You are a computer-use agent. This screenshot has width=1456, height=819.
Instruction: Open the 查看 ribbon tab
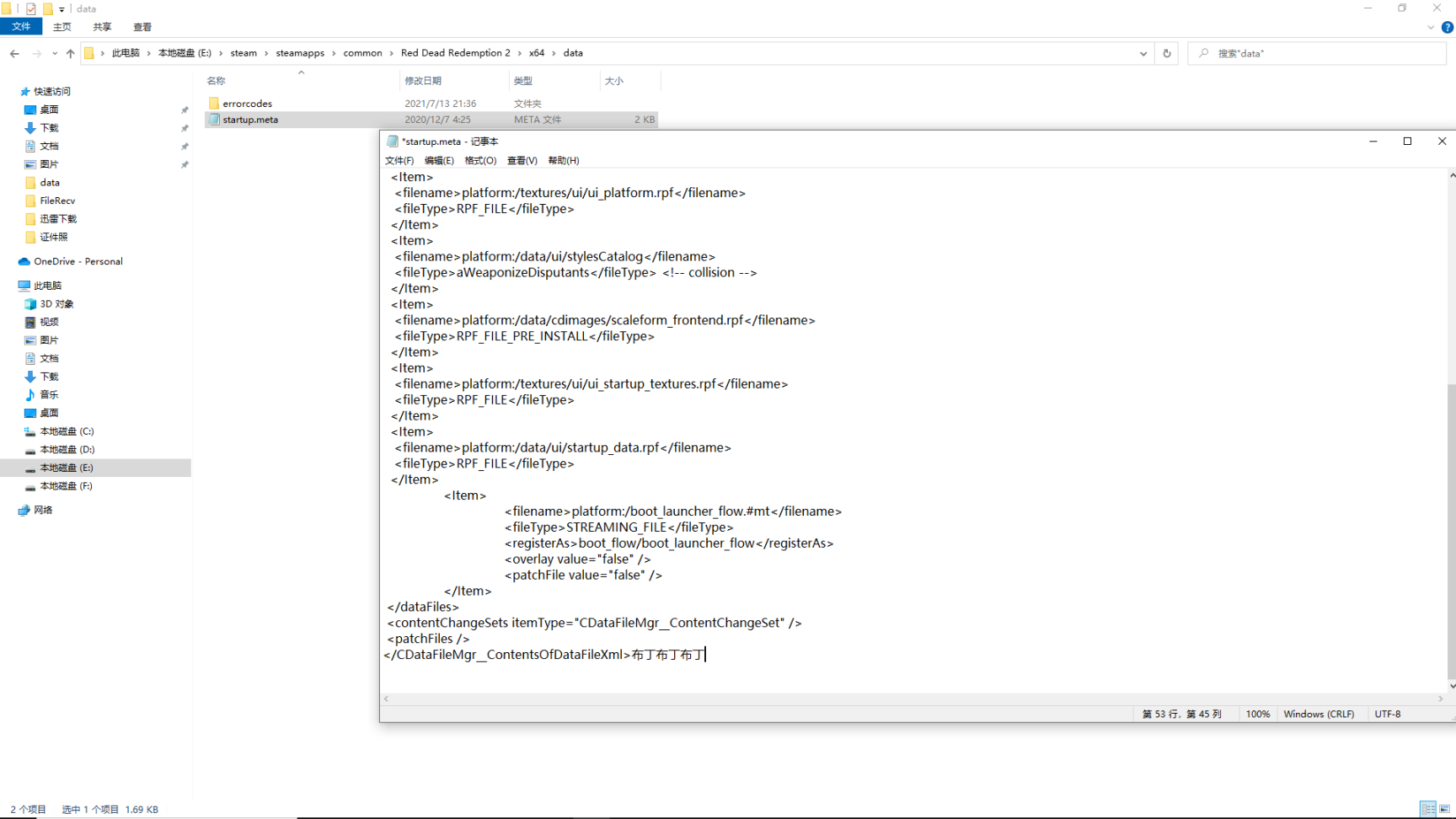[x=142, y=27]
